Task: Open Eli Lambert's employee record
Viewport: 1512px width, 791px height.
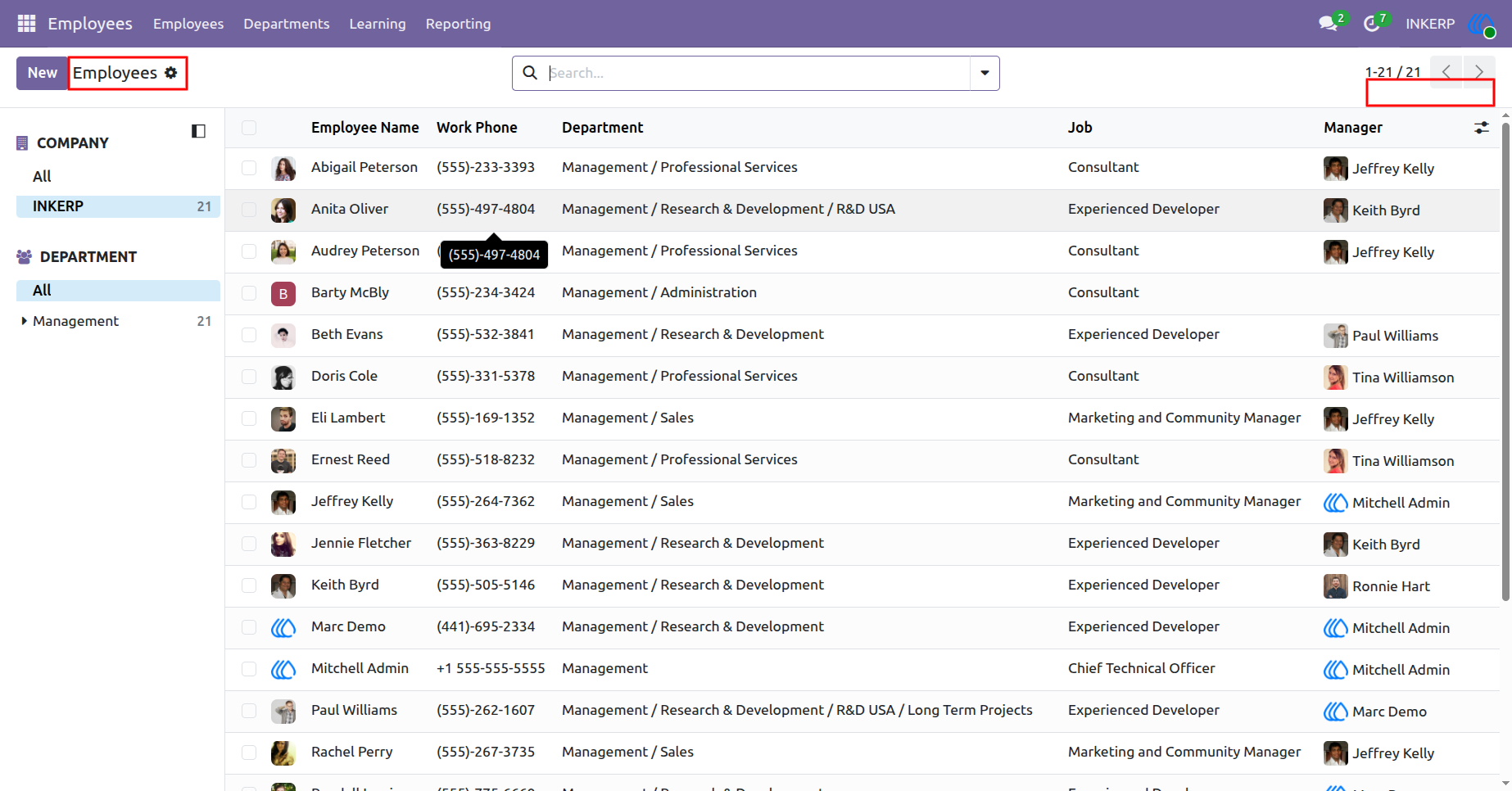Action: pos(348,418)
